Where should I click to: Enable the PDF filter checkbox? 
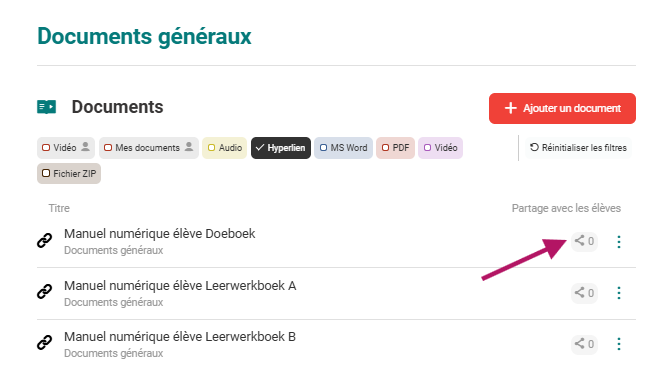tap(386, 148)
